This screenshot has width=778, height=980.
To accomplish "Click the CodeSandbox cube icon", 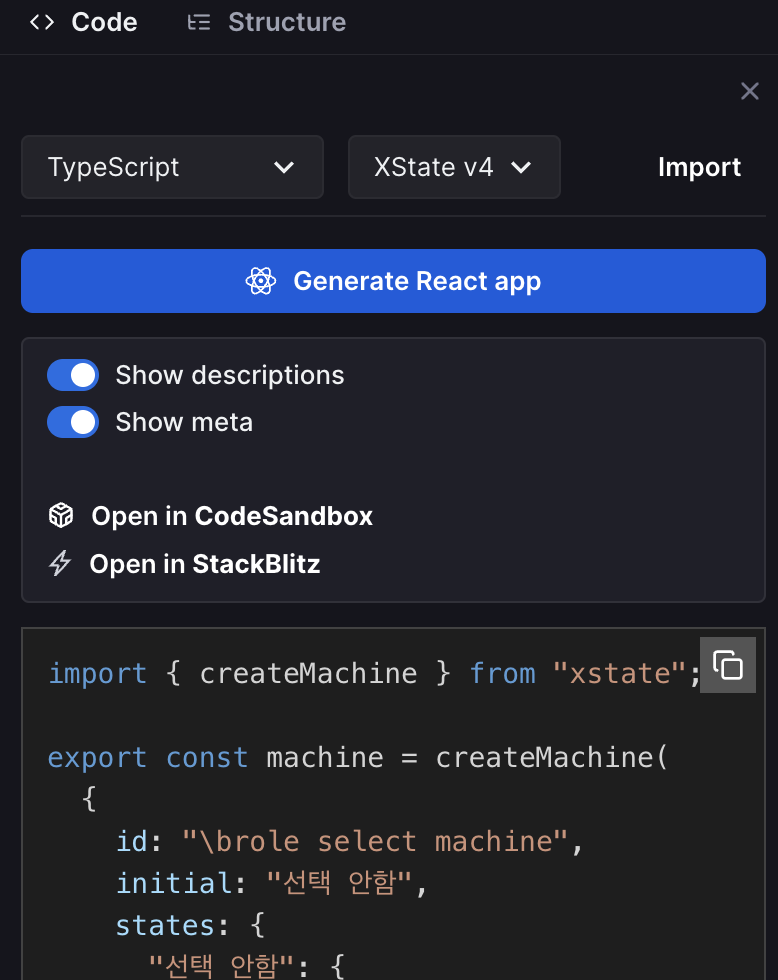I will [61, 516].
